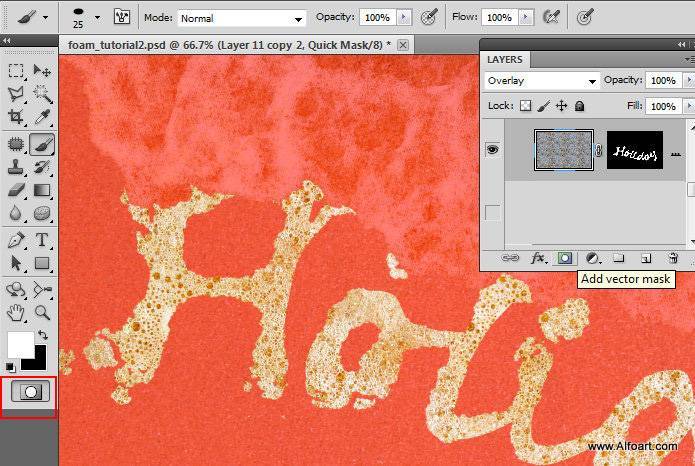Switch to the foam_tutorial2.psd document tab

(x=228, y=46)
